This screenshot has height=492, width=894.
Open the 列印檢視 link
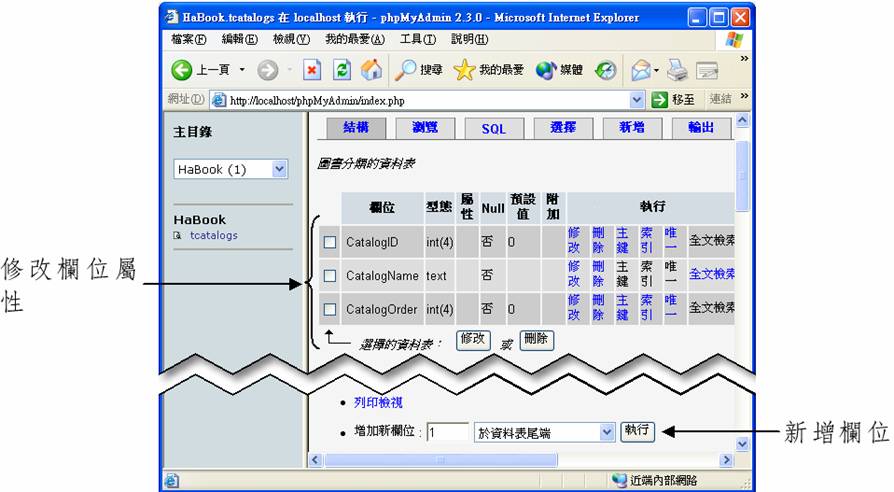tap(378, 402)
